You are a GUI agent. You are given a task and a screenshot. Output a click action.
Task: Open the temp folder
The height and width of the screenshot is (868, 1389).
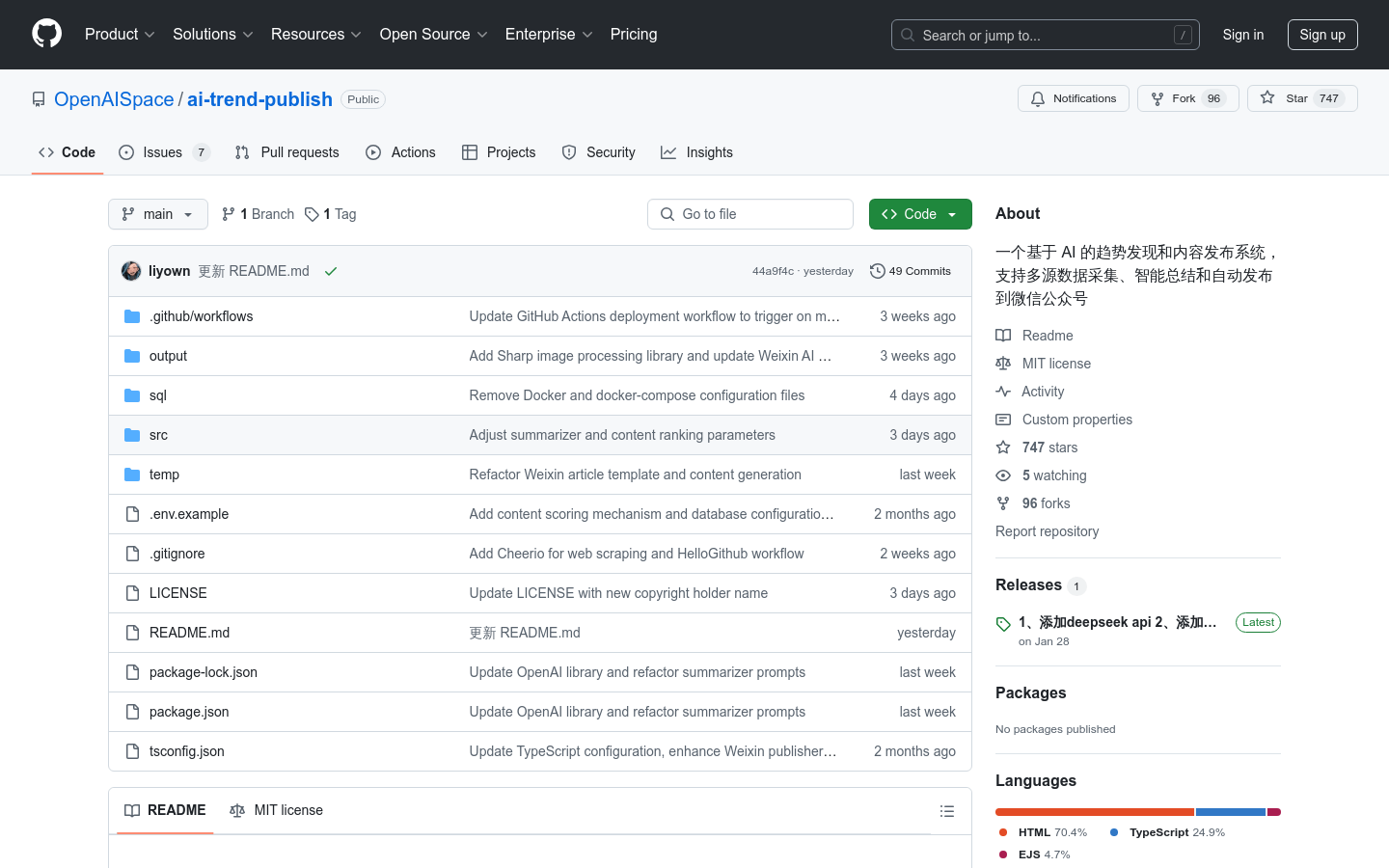pos(164,475)
